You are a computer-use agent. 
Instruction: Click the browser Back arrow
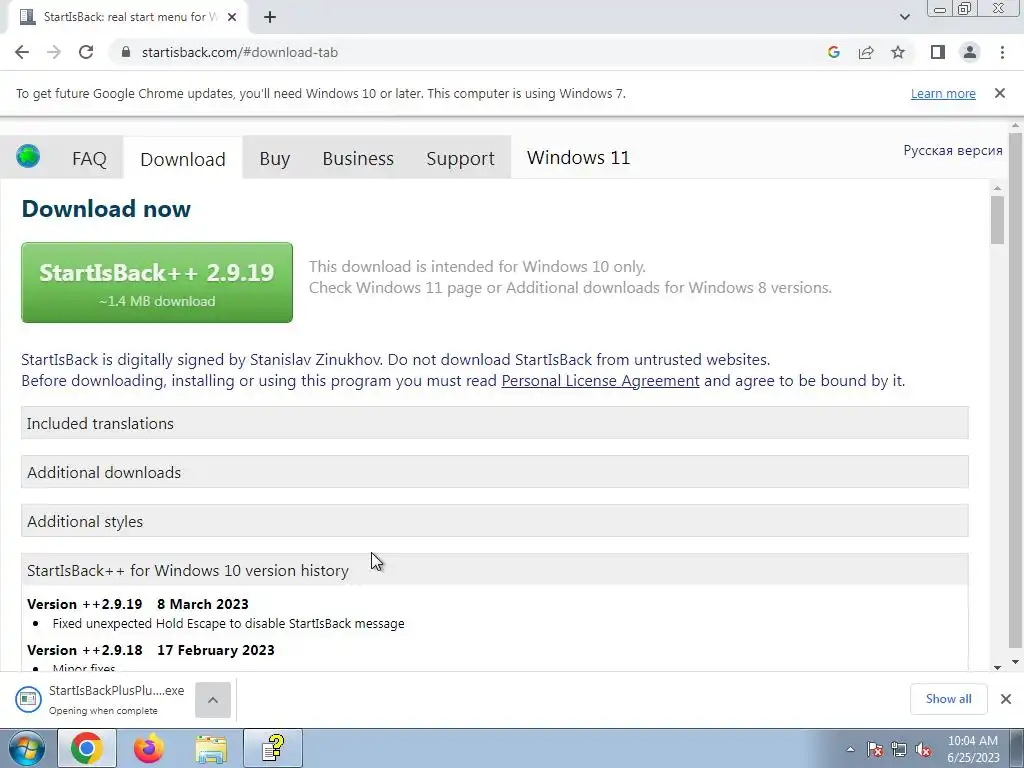[22, 52]
